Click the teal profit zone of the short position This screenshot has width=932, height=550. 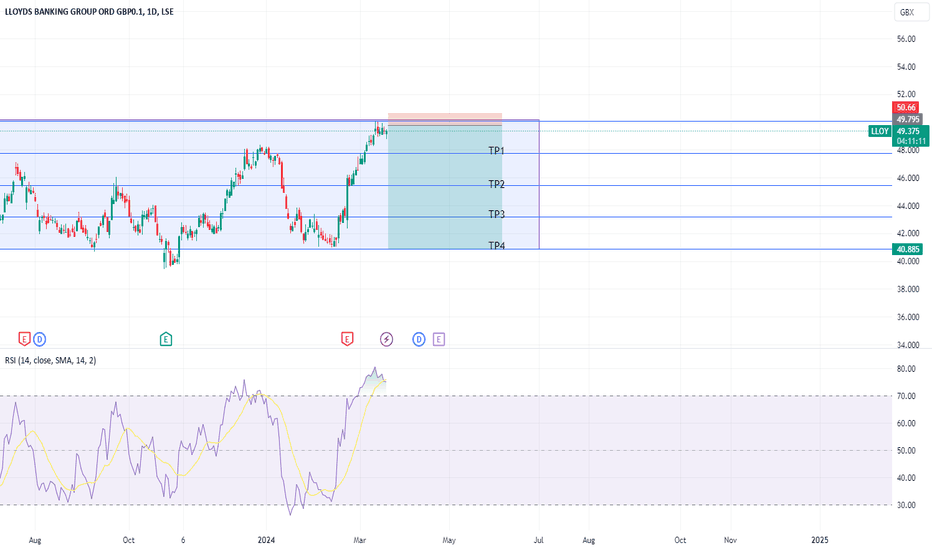(445, 187)
